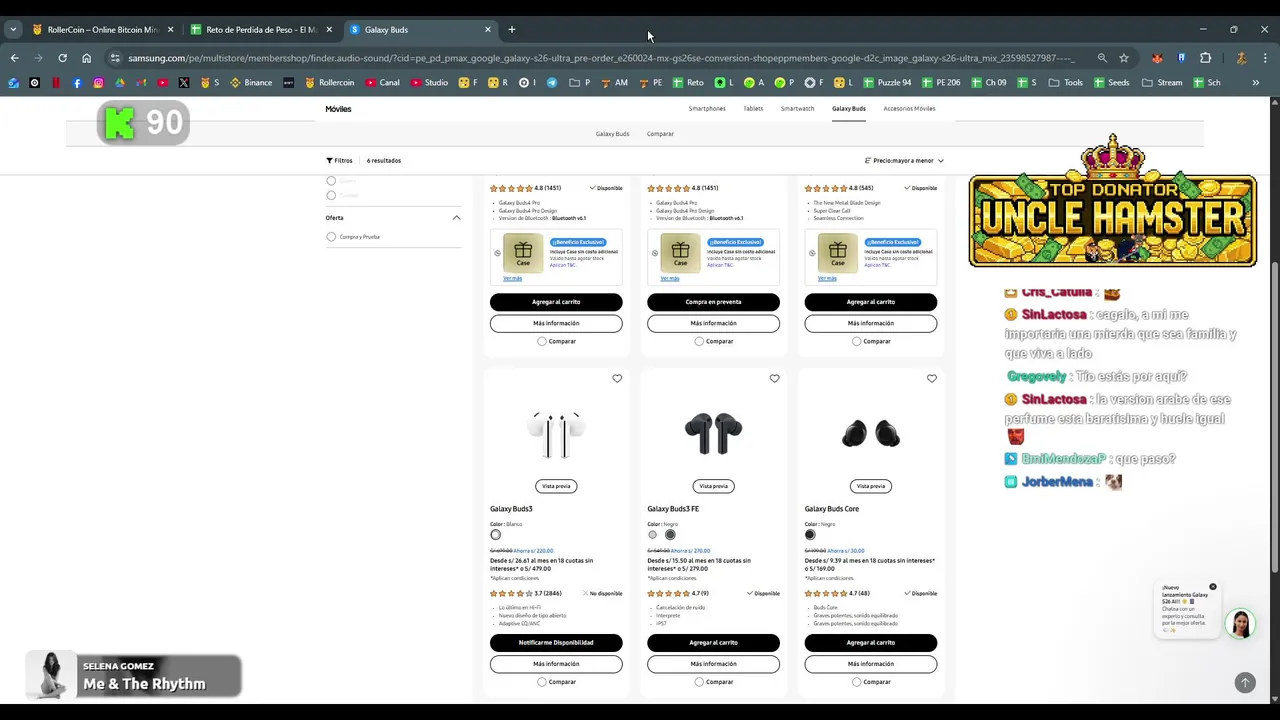Open Vista previa for Galaxy Buds3 FE
The width and height of the screenshot is (1280, 720).
[713, 486]
